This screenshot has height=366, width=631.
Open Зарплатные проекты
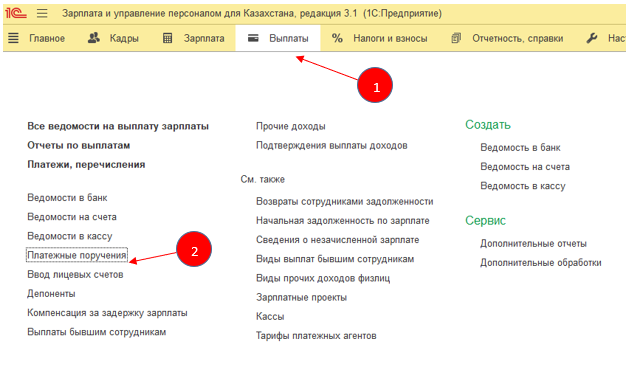click(x=301, y=298)
